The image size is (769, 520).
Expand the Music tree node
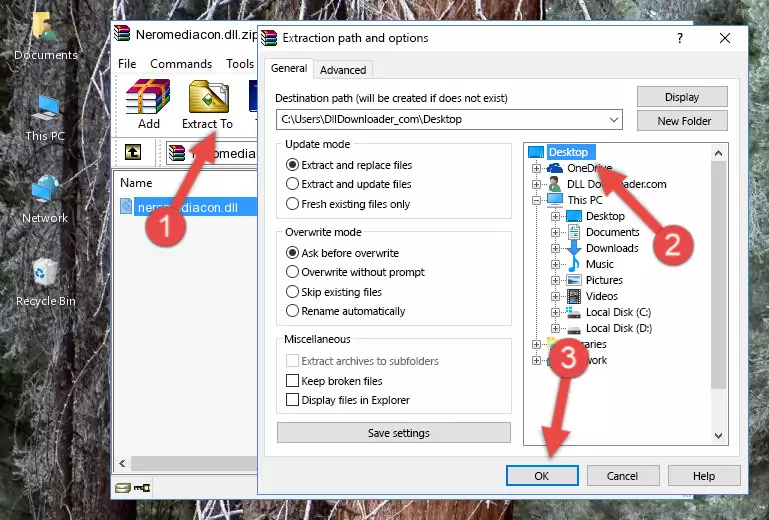click(x=555, y=264)
